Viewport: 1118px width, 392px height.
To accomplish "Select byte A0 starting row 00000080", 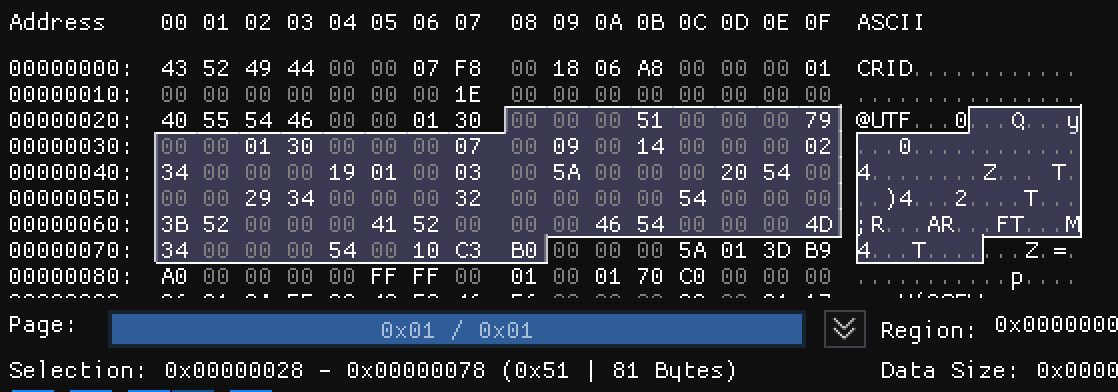I will click(x=173, y=276).
